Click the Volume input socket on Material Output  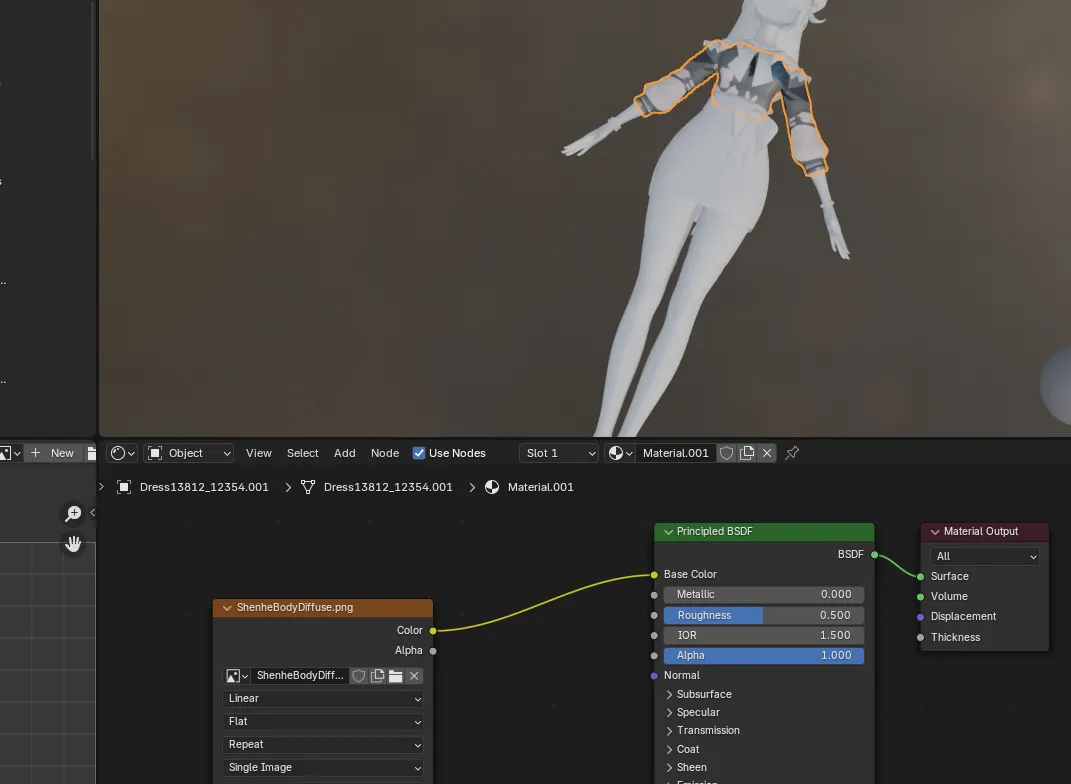coord(921,597)
